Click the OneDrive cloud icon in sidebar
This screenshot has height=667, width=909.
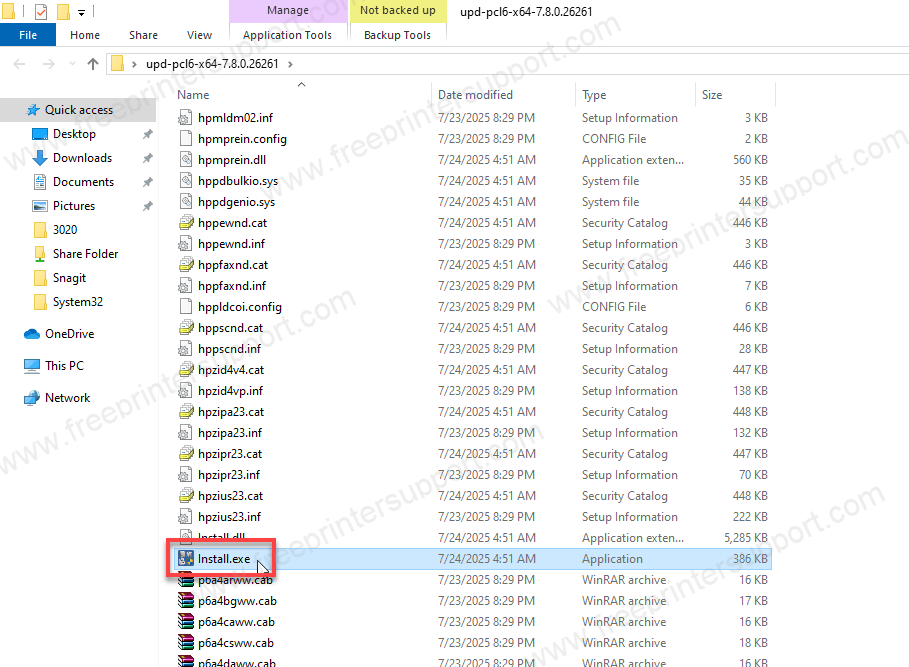(x=32, y=334)
